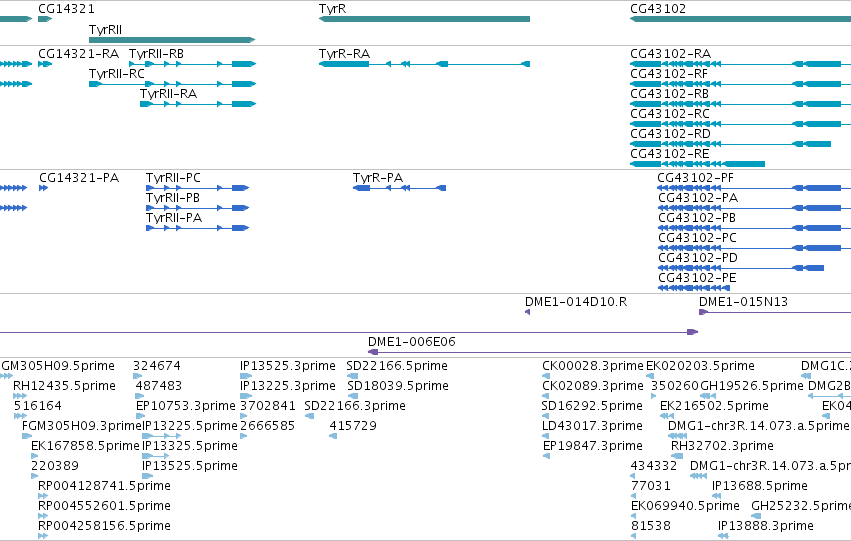Viewport: 851px width, 541px height.
Task: Select the 415729 feature label
Action: click(353, 427)
